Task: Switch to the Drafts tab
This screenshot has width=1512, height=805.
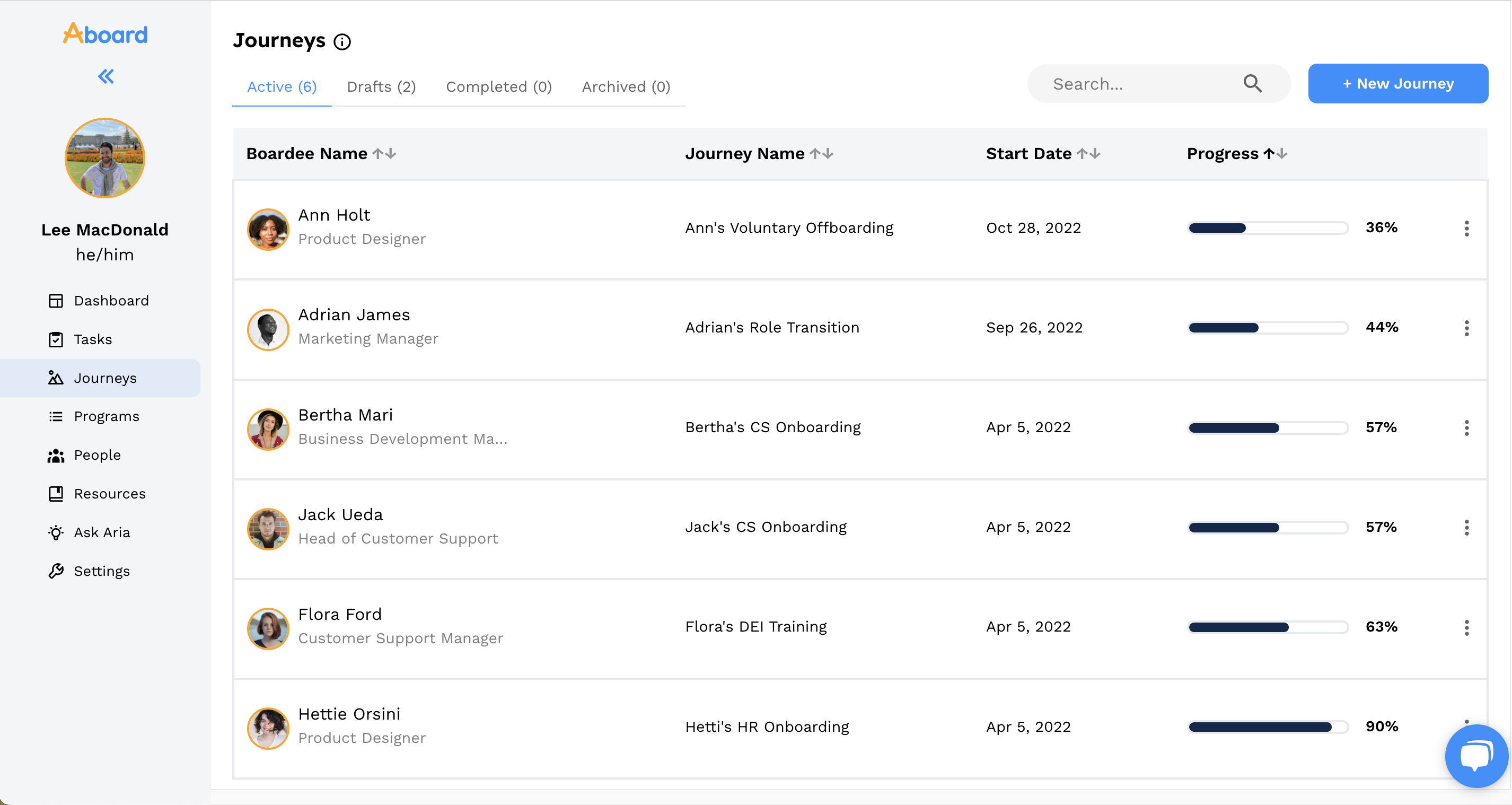Action: [381, 87]
